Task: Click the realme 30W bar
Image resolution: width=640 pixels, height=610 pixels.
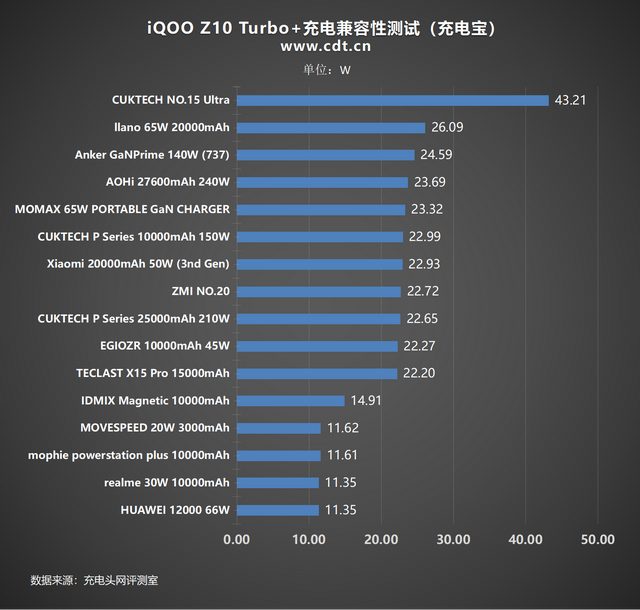Action: pyautogui.click(x=278, y=483)
